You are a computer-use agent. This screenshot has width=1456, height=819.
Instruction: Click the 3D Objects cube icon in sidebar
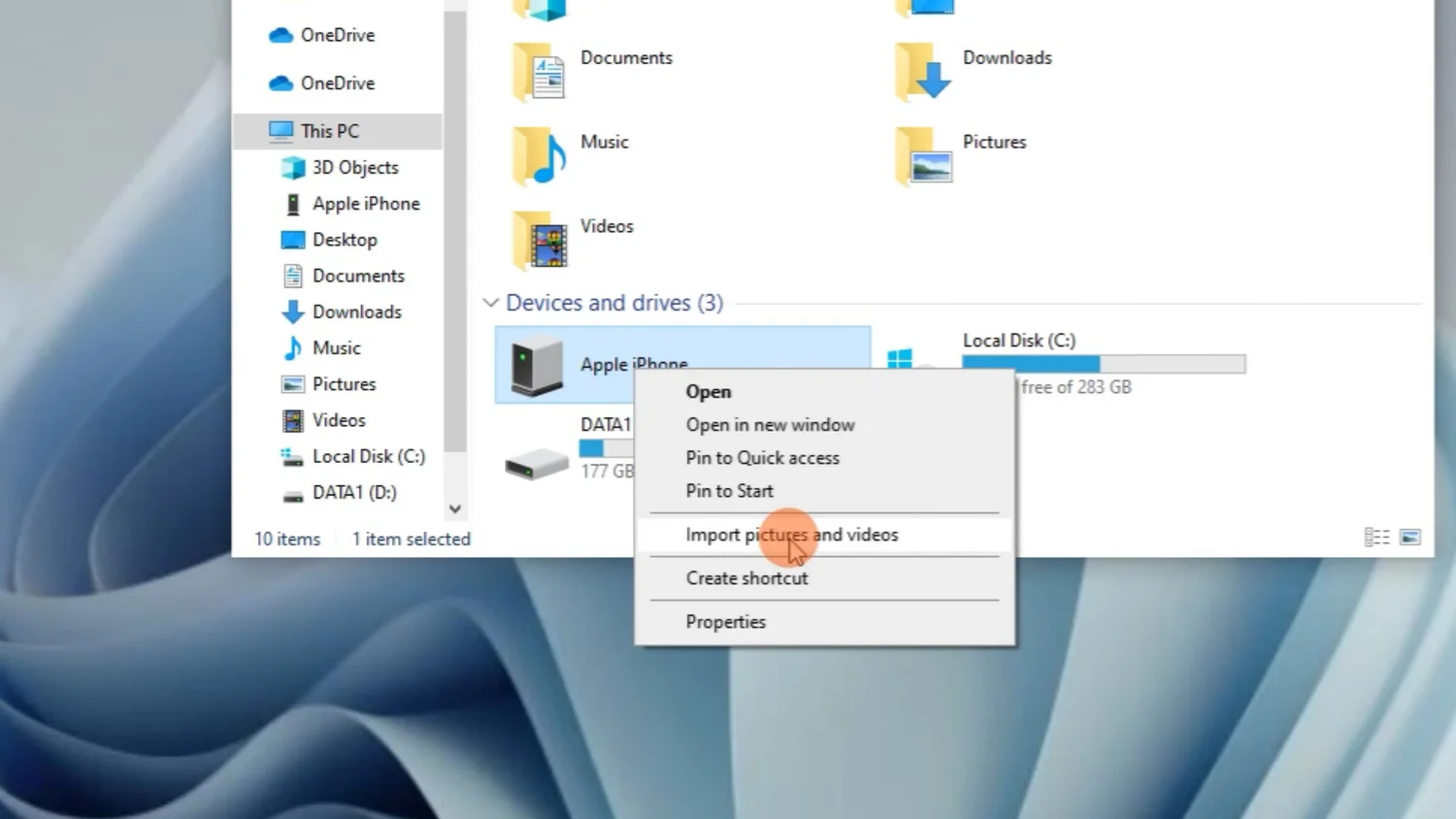pyautogui.click(x=293, y=168)
